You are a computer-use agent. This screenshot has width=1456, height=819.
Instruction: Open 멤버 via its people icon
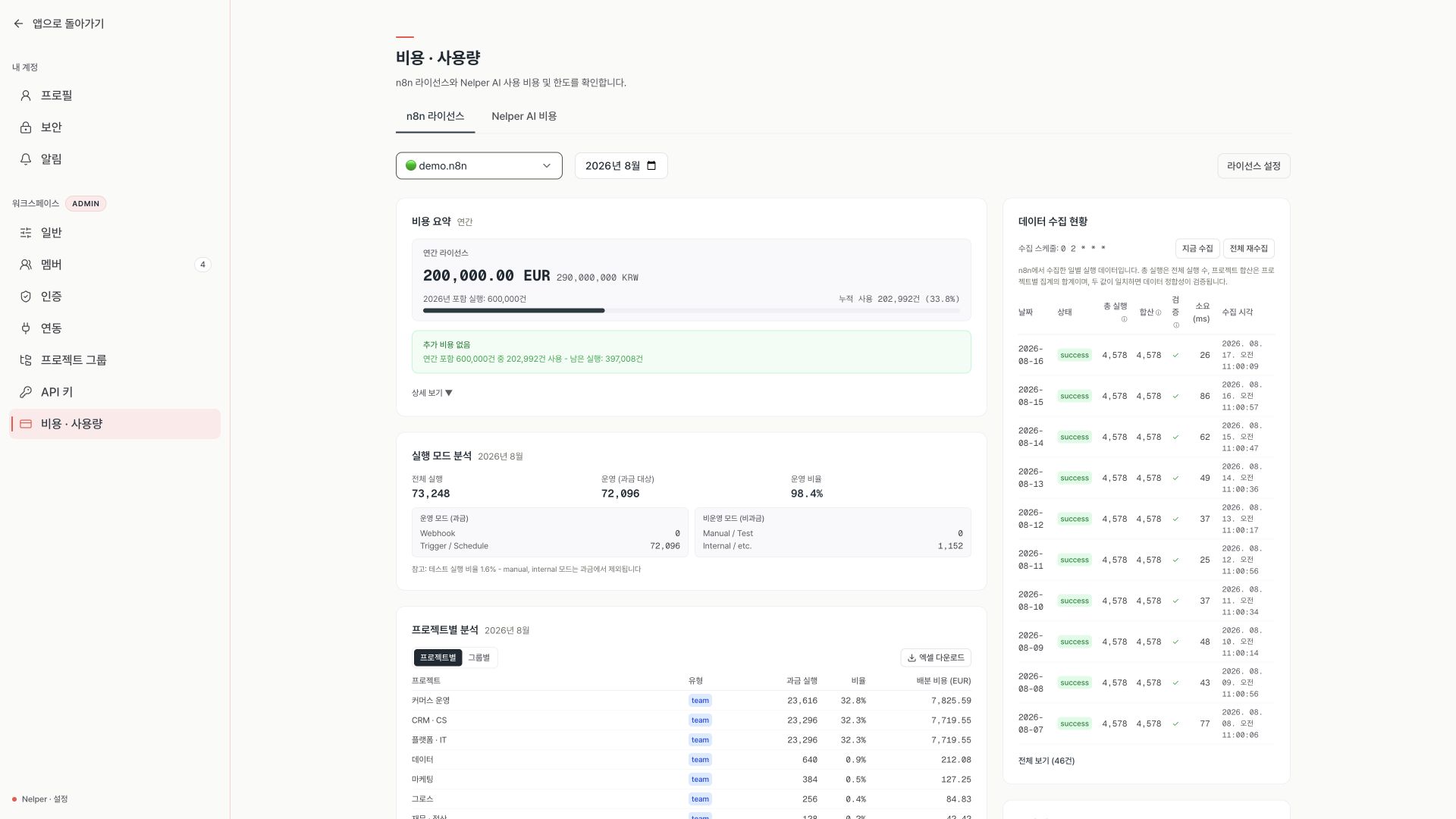26,265
